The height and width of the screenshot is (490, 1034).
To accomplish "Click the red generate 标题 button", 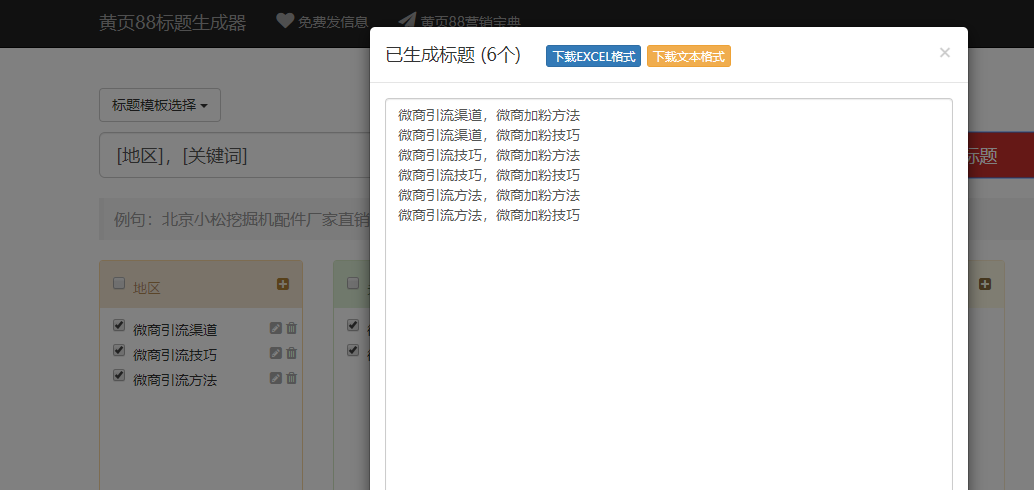I will [x=1000, y=156].
